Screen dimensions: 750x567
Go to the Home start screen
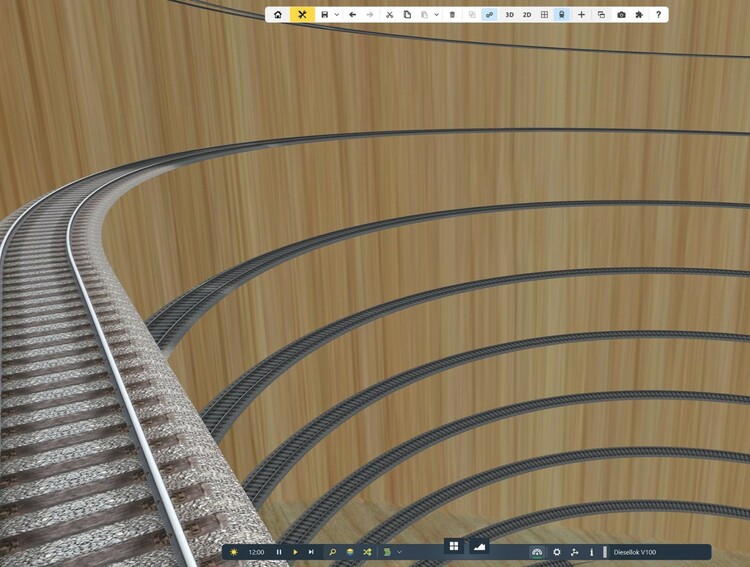tap(278, 15)
